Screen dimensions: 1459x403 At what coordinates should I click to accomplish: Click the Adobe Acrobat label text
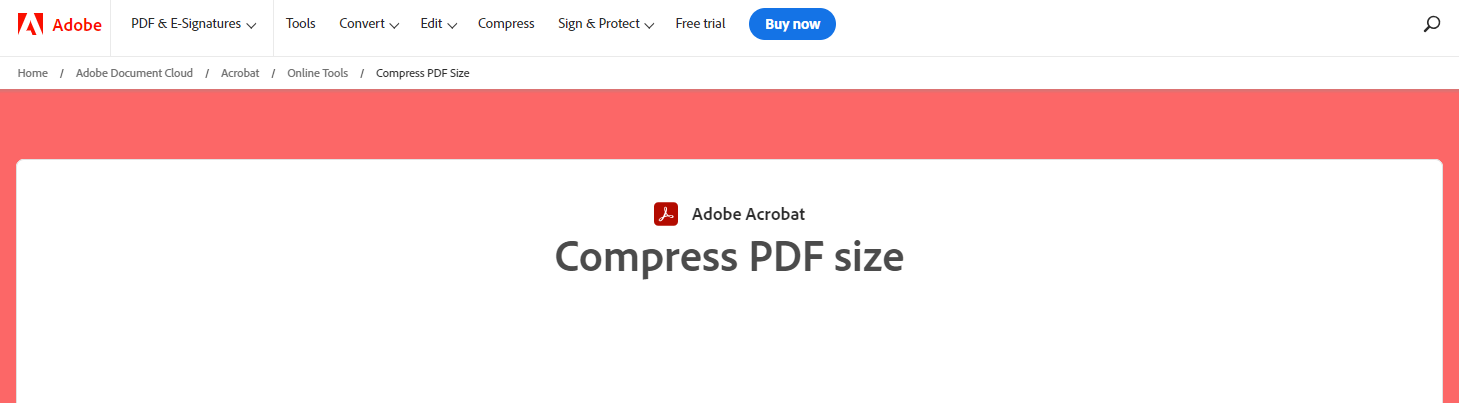point(748,214)
